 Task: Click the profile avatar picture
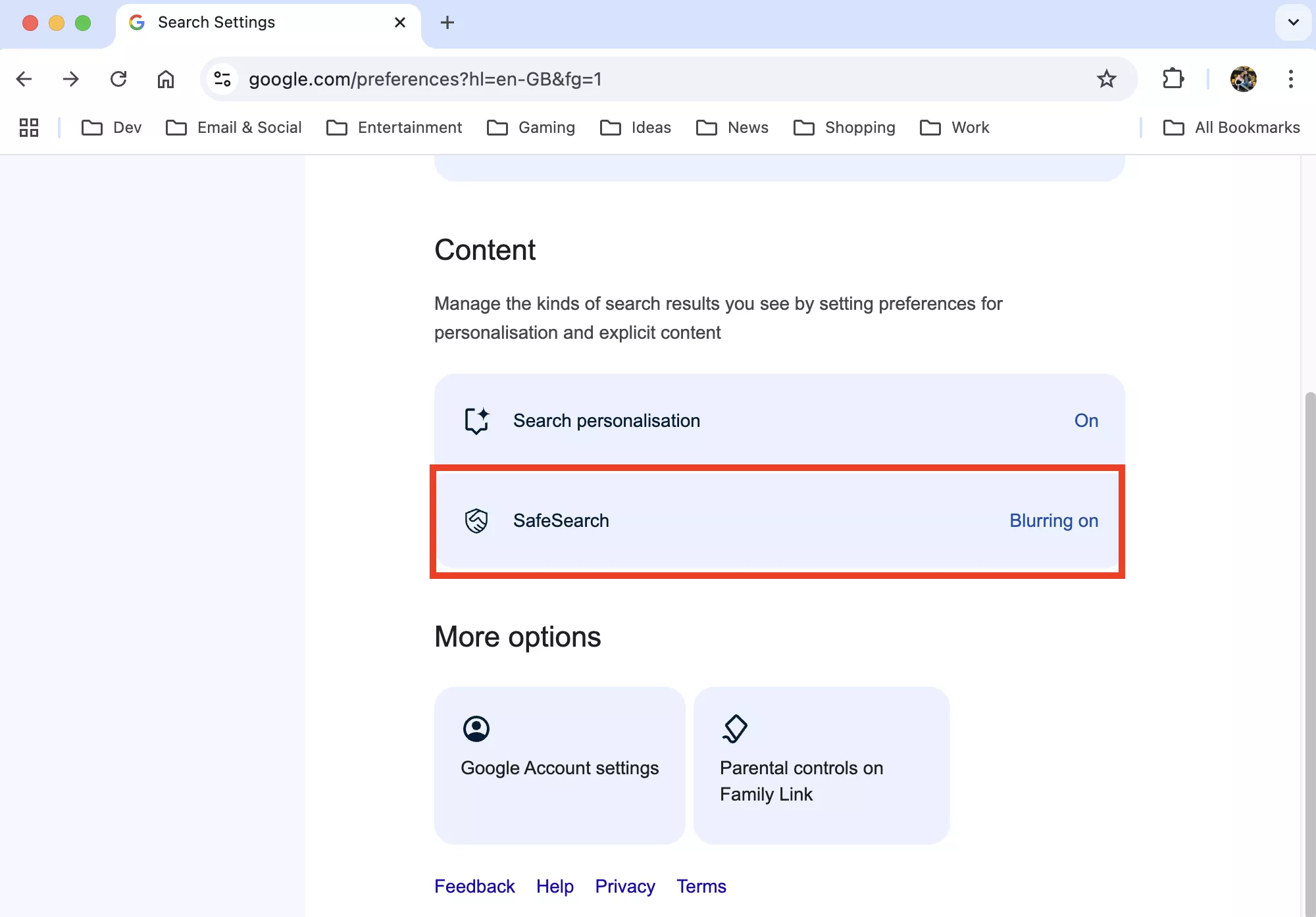pyautogui.click(x=1243, y=79)
